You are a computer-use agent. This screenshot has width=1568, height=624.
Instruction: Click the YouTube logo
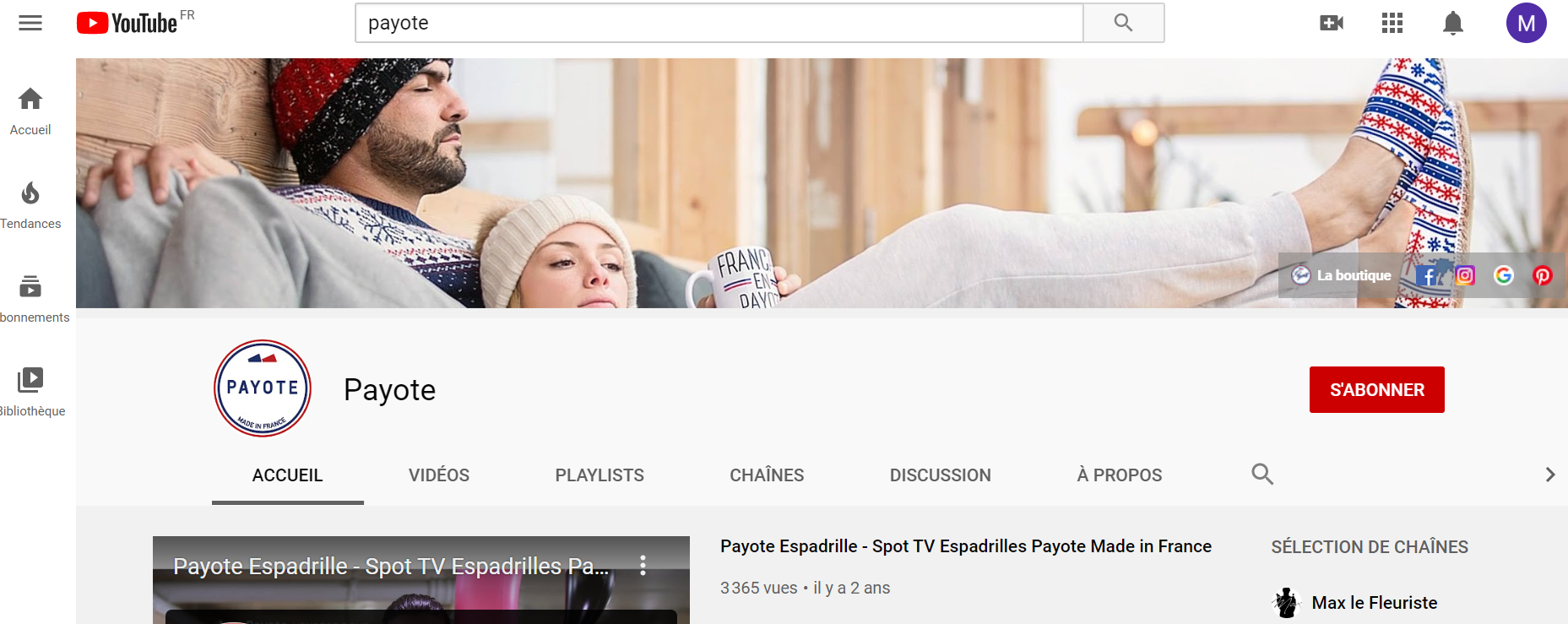click(128, 23)
